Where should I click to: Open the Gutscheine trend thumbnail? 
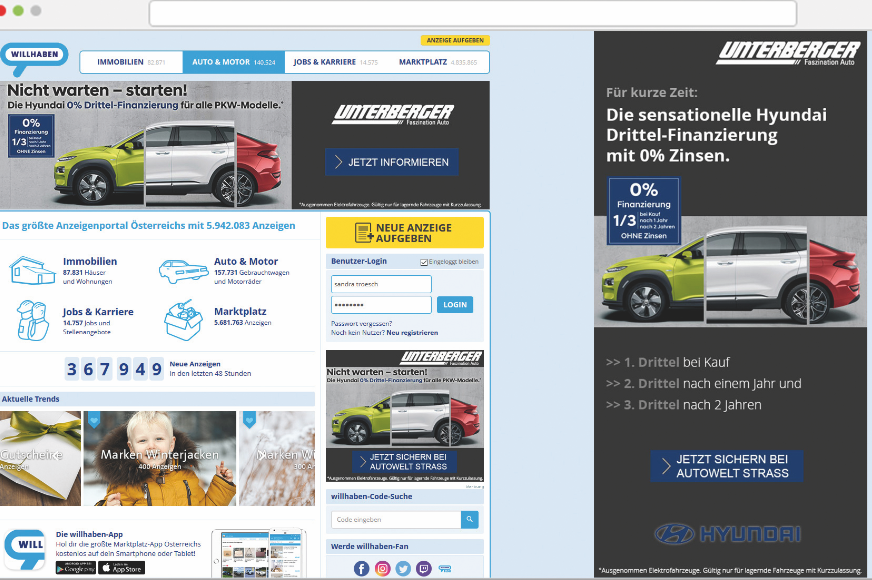40,458
